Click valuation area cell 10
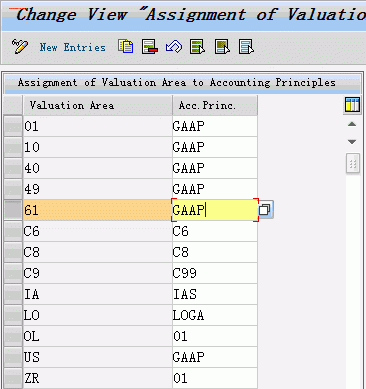366x389 pixels. point(97,147)
